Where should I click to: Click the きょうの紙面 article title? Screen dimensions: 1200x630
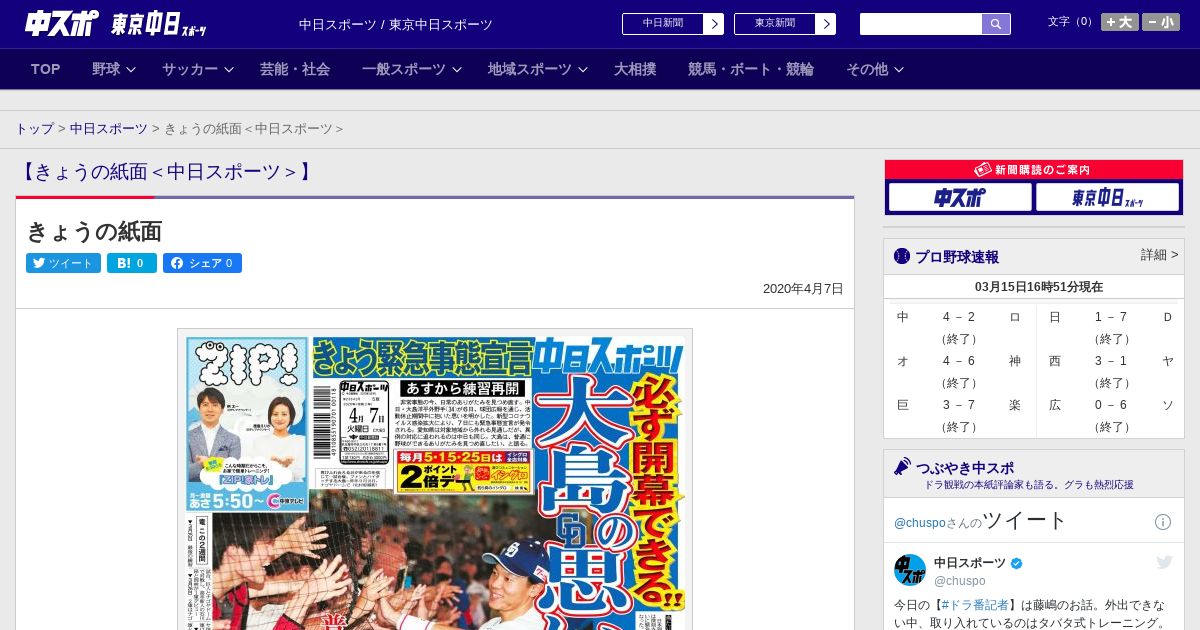[94, 231]
